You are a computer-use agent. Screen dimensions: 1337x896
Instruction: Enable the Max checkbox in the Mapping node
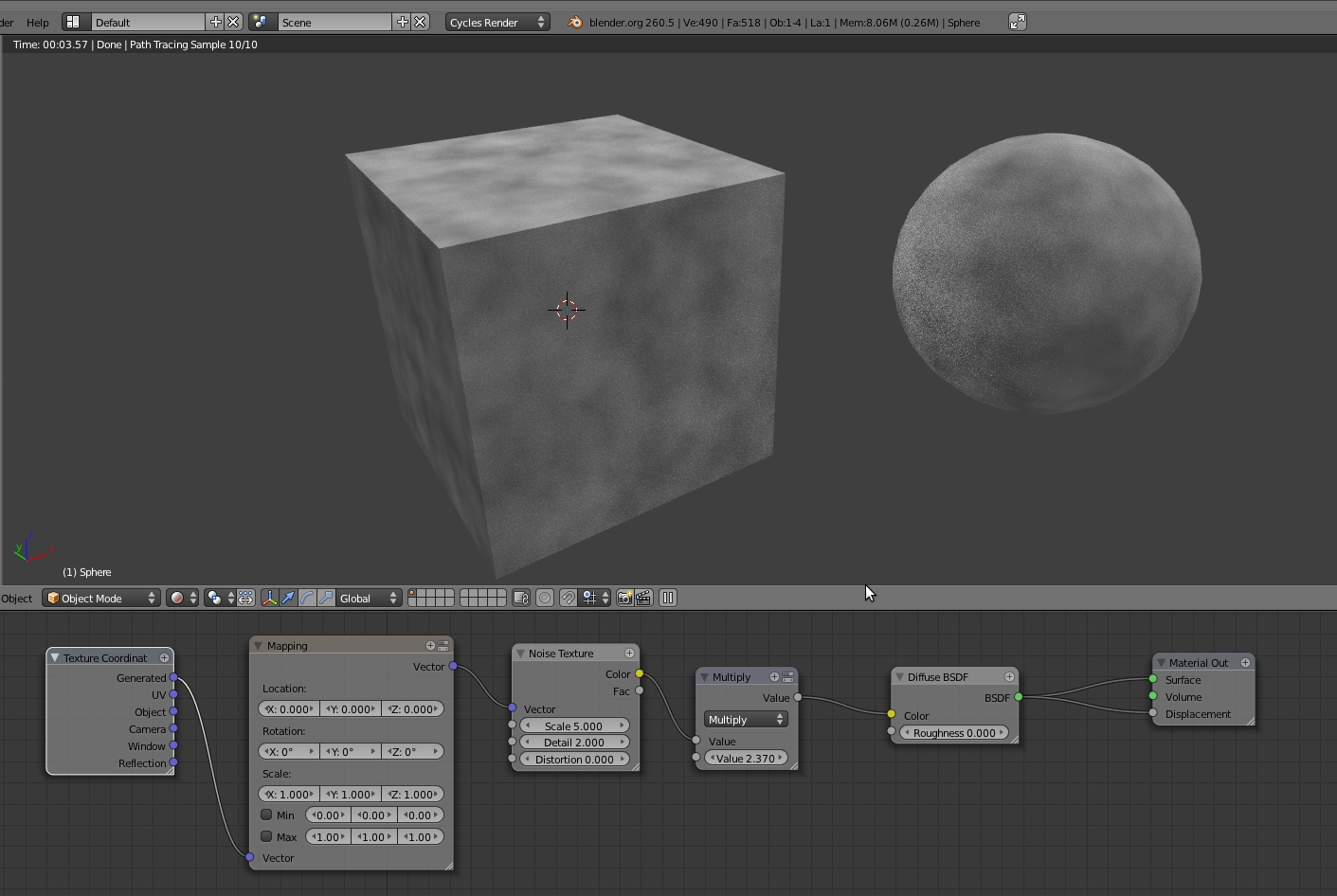266,836
